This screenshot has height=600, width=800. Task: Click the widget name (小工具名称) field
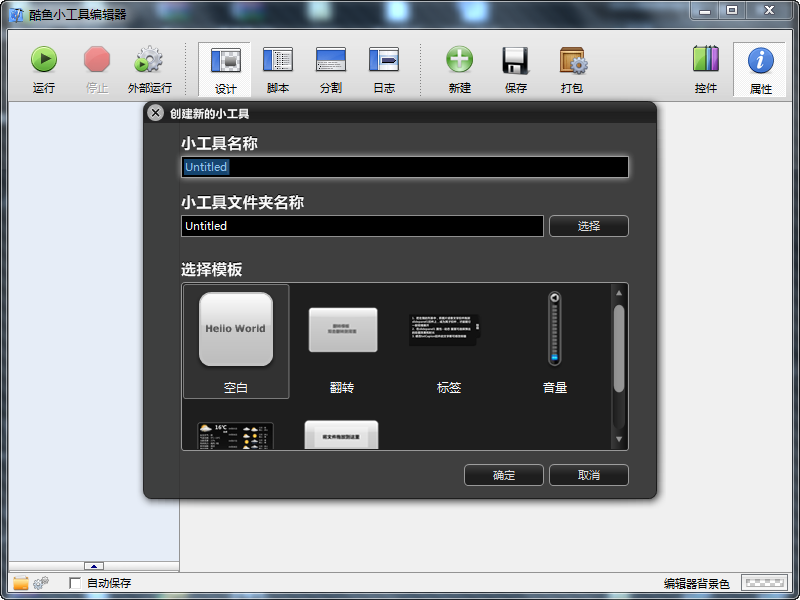[405, 167]
